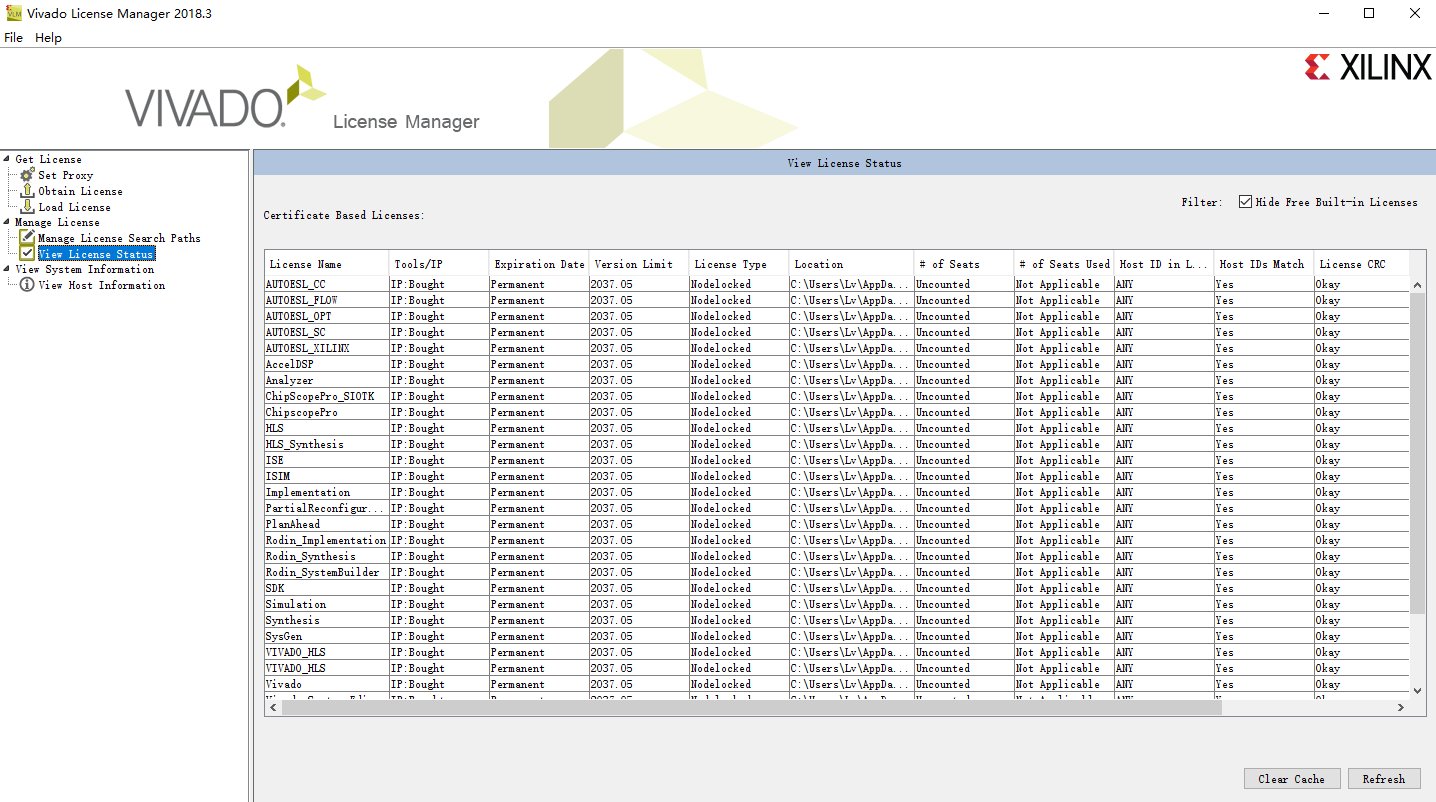Viewport: 1436px width, 802px height.
Task: Select Obtain License in the tree
Action: pos(81,191)
